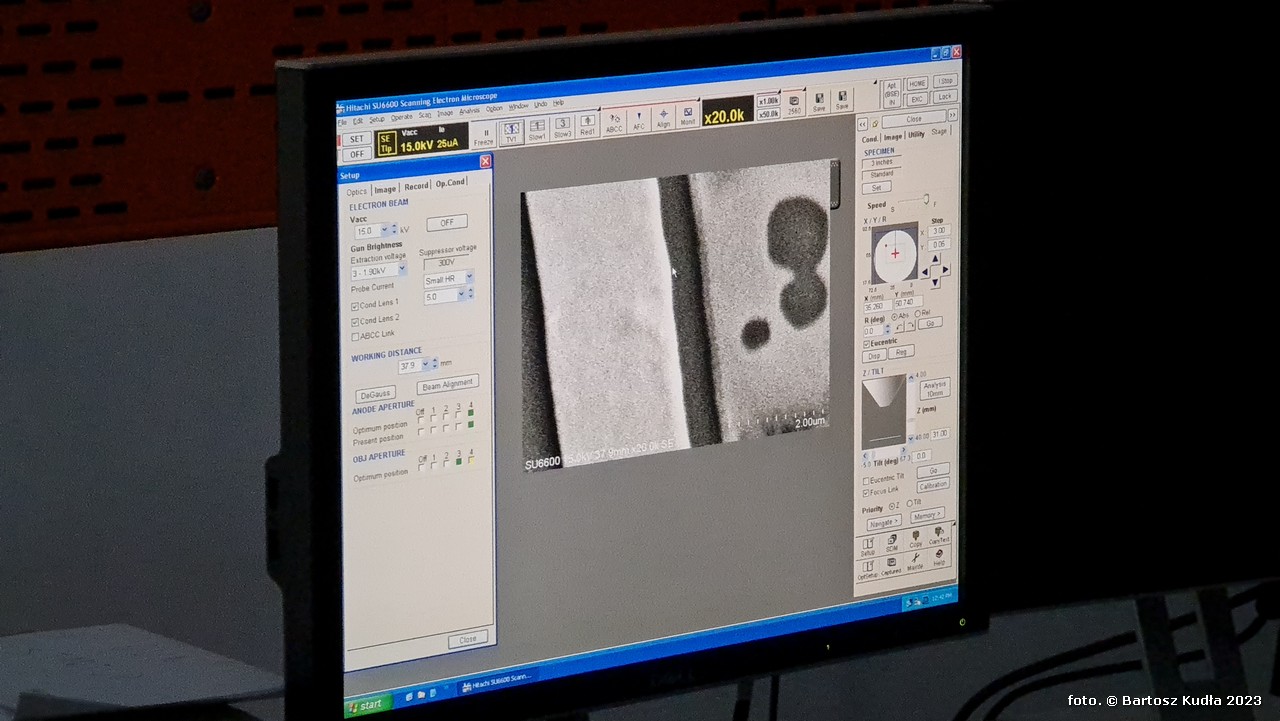Move stage right with arrow
Image resolution: width=1280 pixels, height=721 pixels.
[945, 269]
